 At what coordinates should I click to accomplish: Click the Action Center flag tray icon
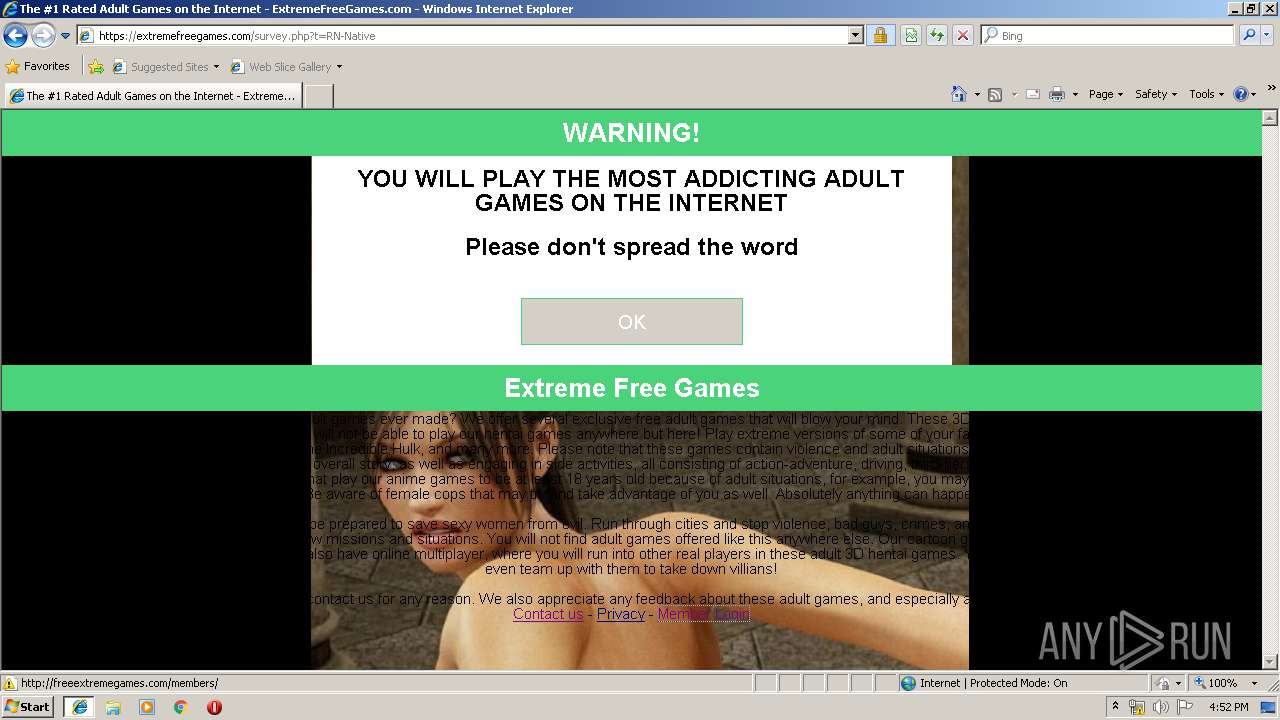(x=1184, y=707)
